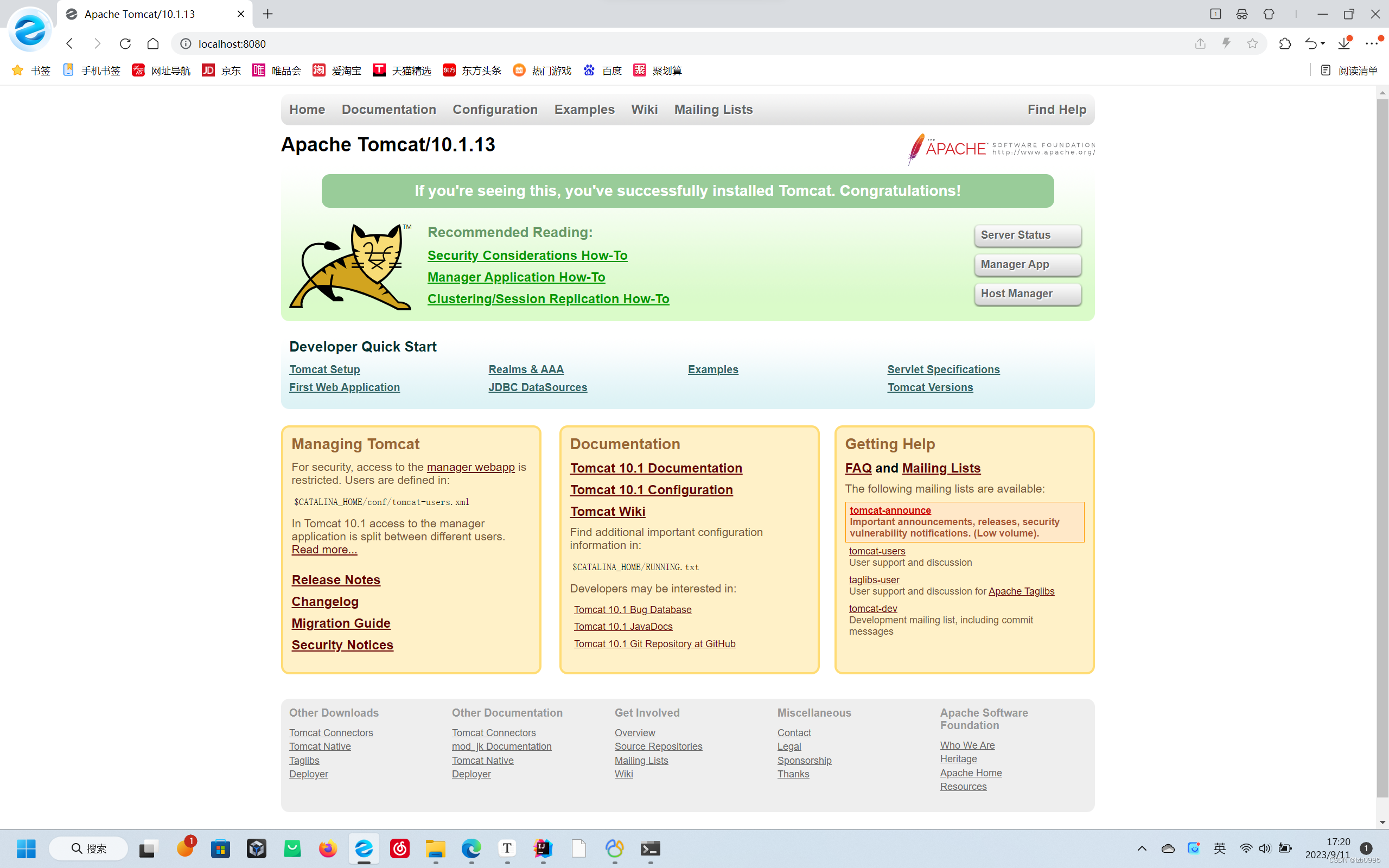Click the site info icon beside localhost:8080
The image size is (1389, 868).
186,43
